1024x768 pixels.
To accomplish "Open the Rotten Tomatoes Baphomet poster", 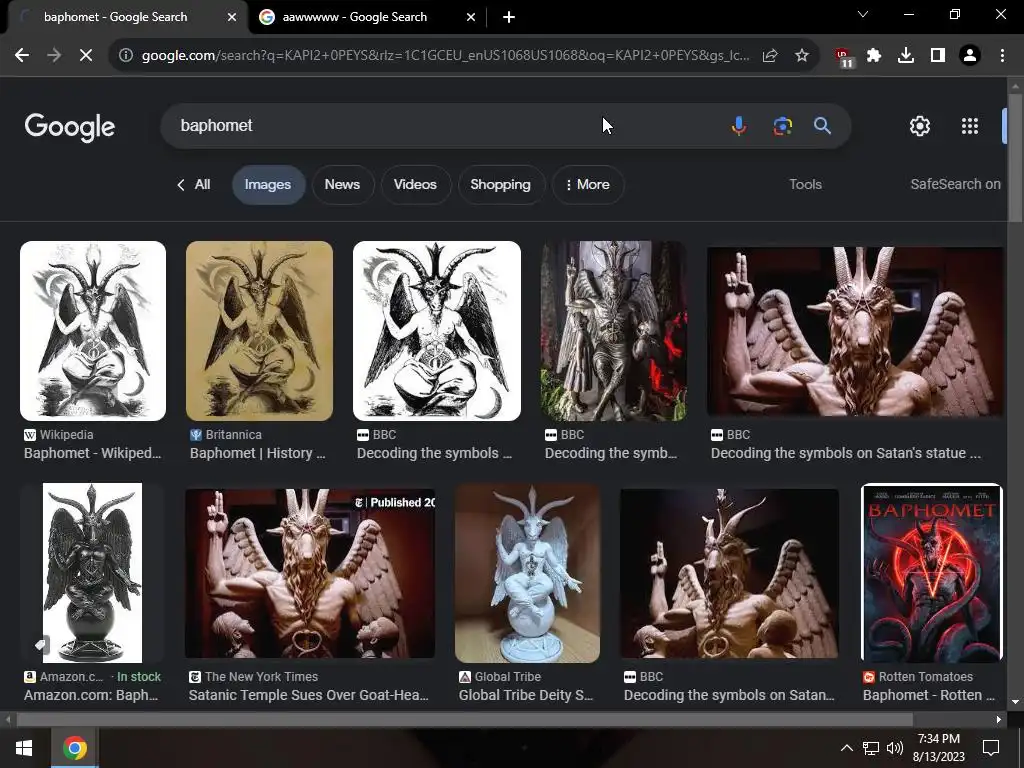I will (x=932, y=573).
